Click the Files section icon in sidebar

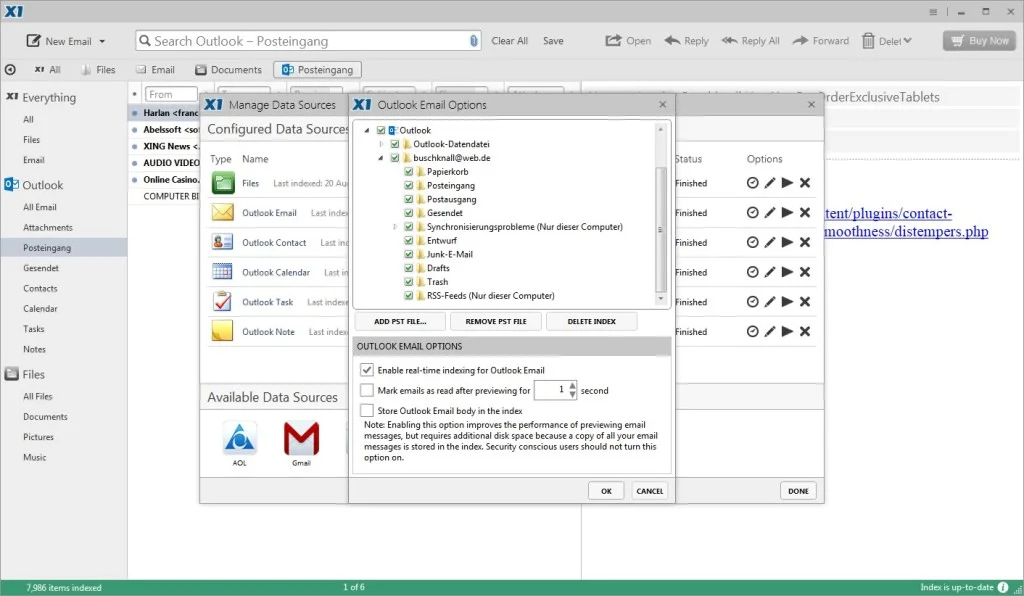coord(11,374)
